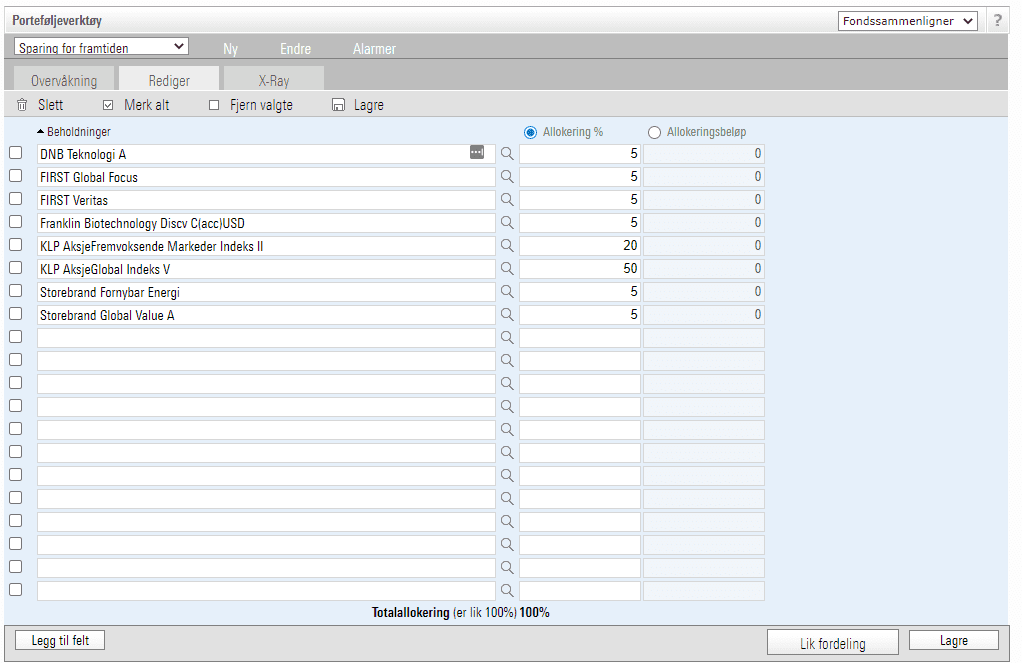Image resolution: width=1022 pixels, height=663 pixels.
Task: Tick the Storebrand Fornybar Energi checkbox
Action: point(16,291)
